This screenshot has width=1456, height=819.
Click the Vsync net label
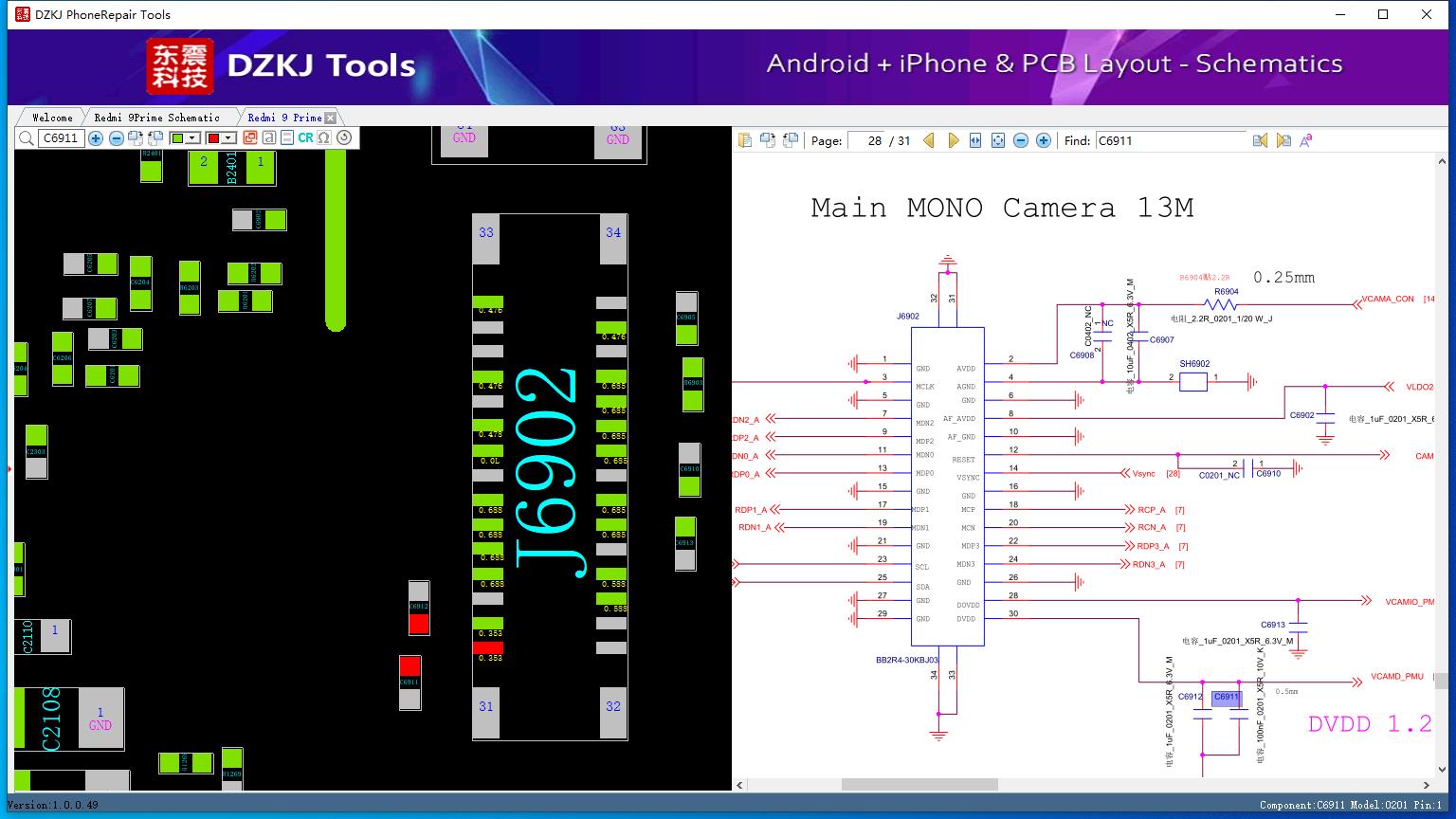point(1144,473)
